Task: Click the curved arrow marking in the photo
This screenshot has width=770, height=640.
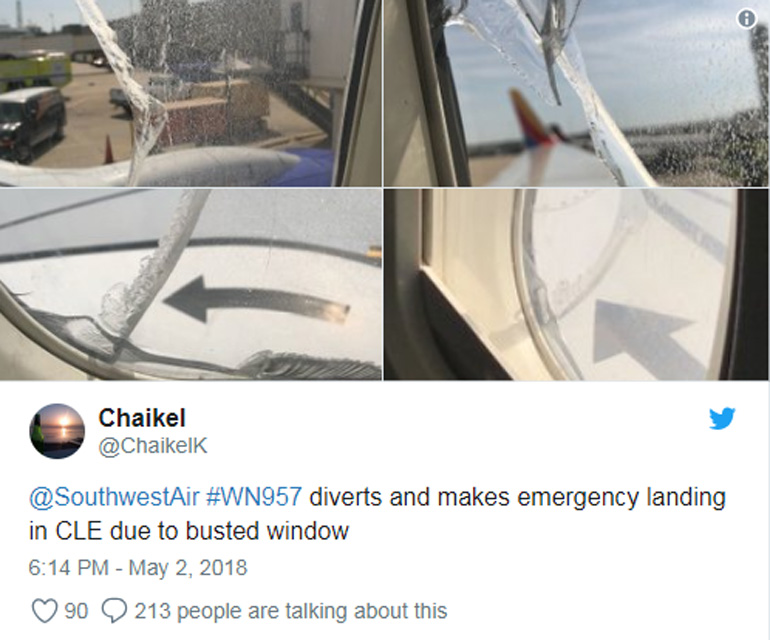Action: [256, 300]
